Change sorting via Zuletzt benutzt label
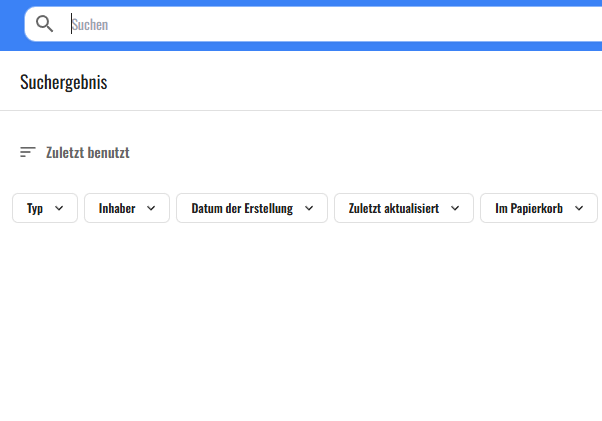Image resolution: width=602 pixels, height=421 pixels. [x=88, y=153]
